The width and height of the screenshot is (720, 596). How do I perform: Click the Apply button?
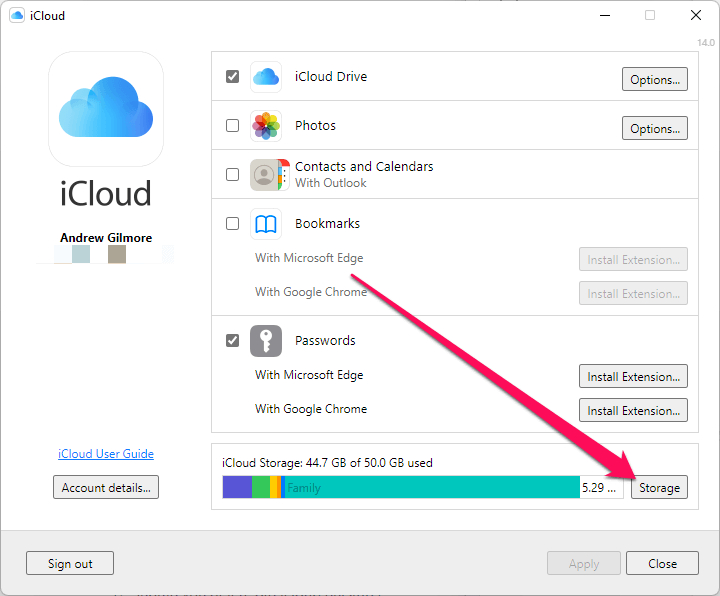584,563
